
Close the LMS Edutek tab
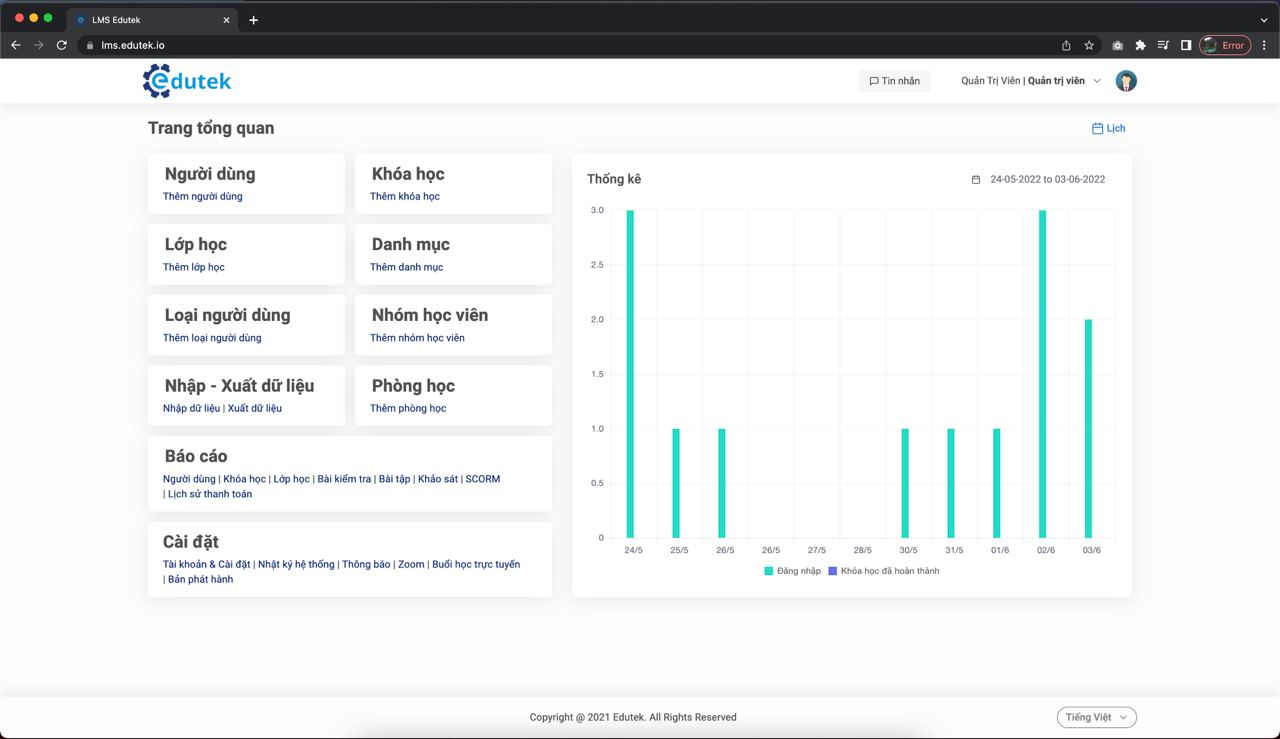tap(226, 20)
